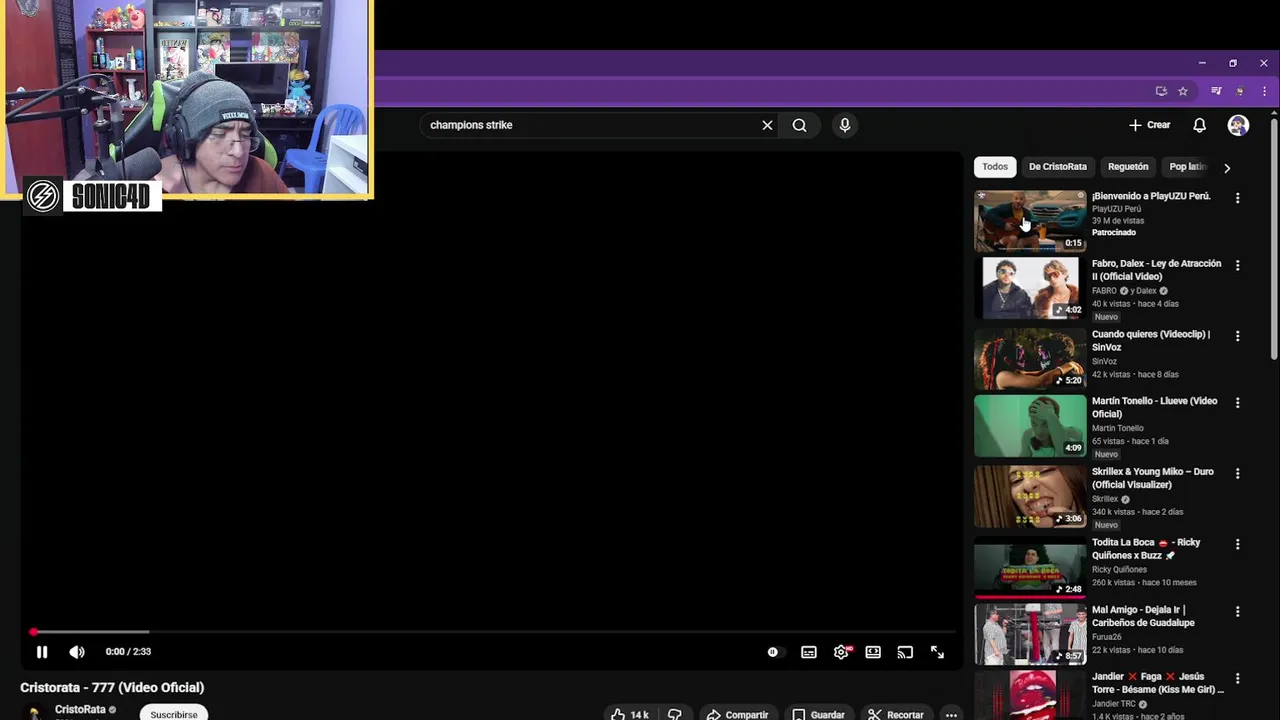This screenshot has height=720, width=1280.
Task: Clear the search text with the X icon
Action: [x=767, y=125]
